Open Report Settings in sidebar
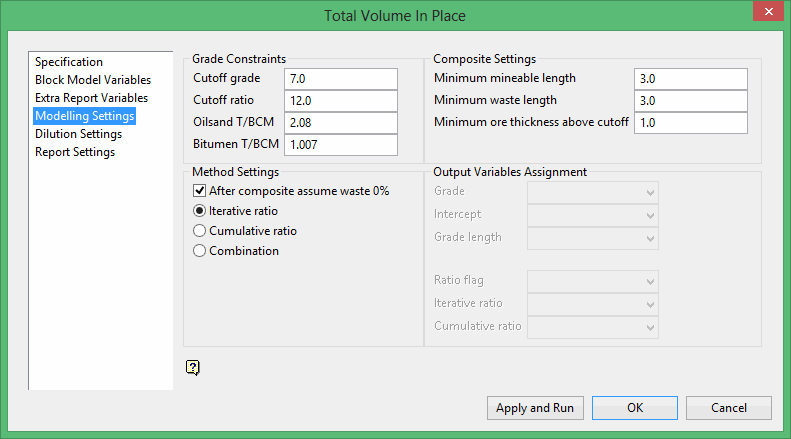Image resolution: width=791 pixels, height=439 pixels. point(75,152)
